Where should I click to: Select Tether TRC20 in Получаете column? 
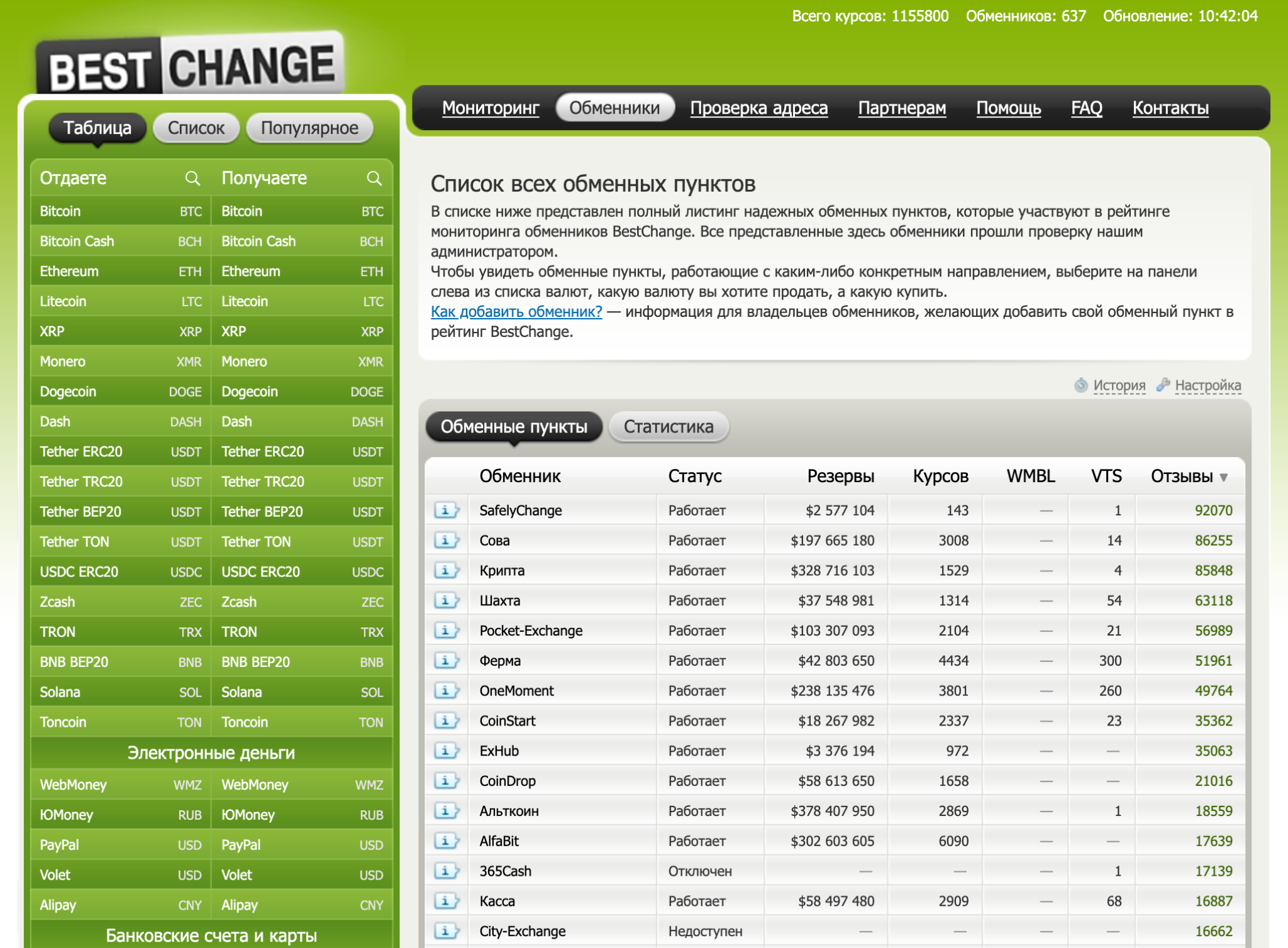(x=263, y=482)
